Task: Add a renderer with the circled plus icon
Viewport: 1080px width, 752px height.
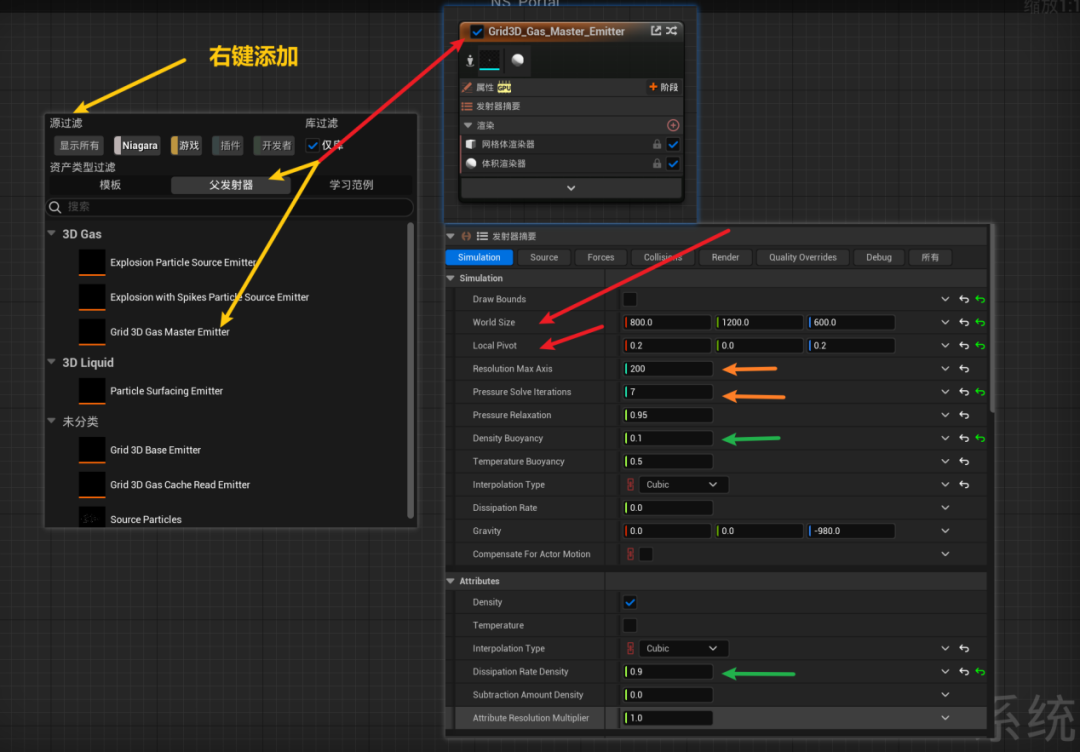Action: pyautogui.click(x=673, y=125)
